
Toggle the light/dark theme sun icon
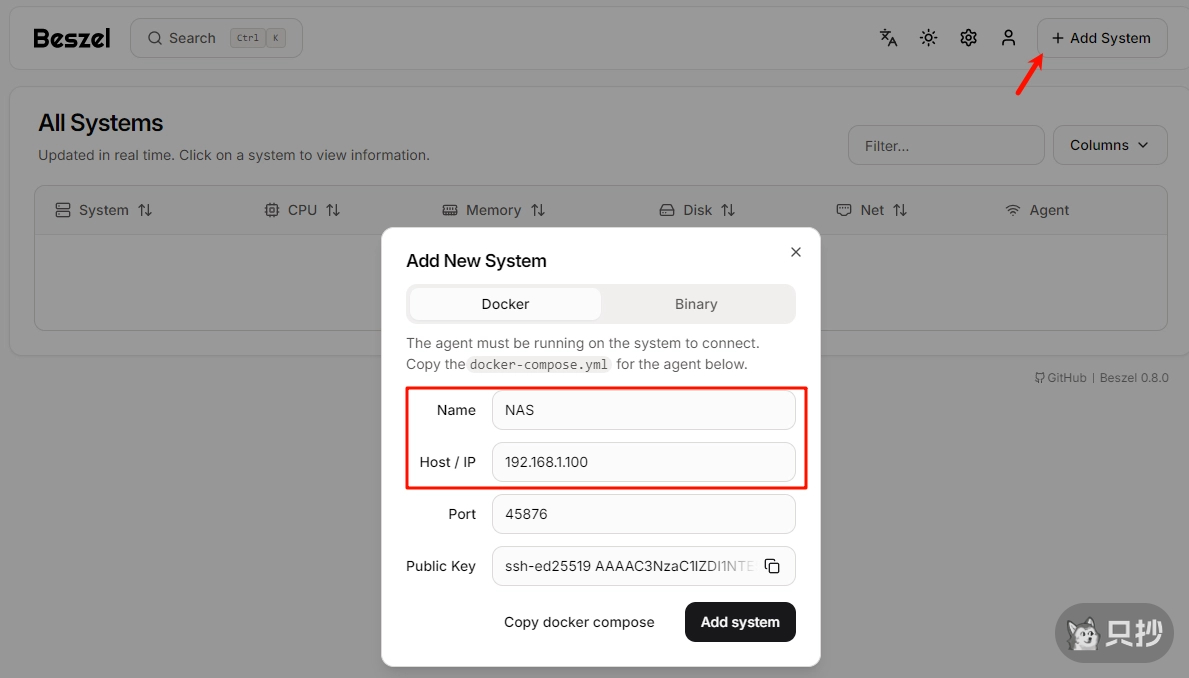click(928, 38)
